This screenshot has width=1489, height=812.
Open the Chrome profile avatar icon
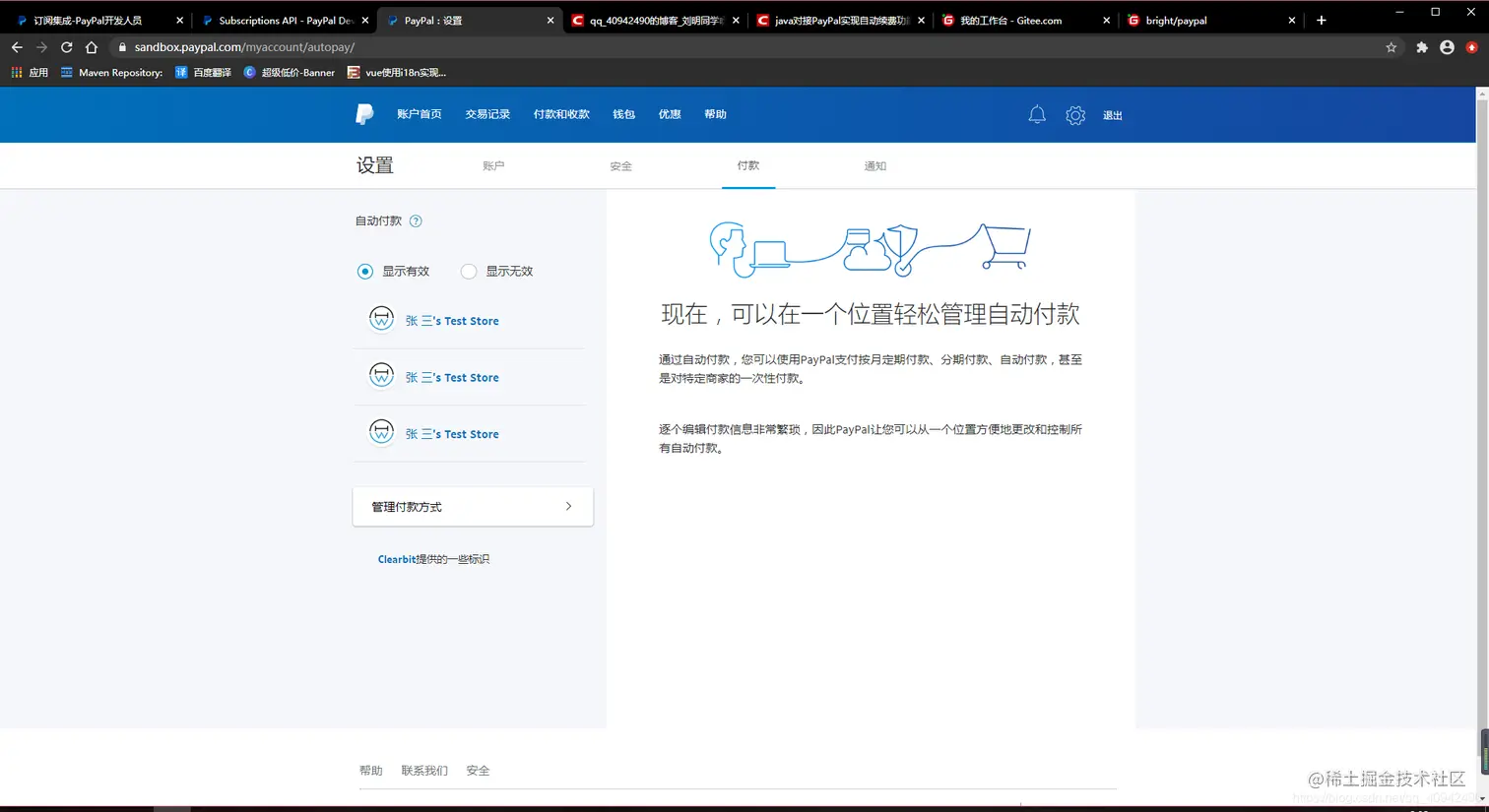[1447, 47]
